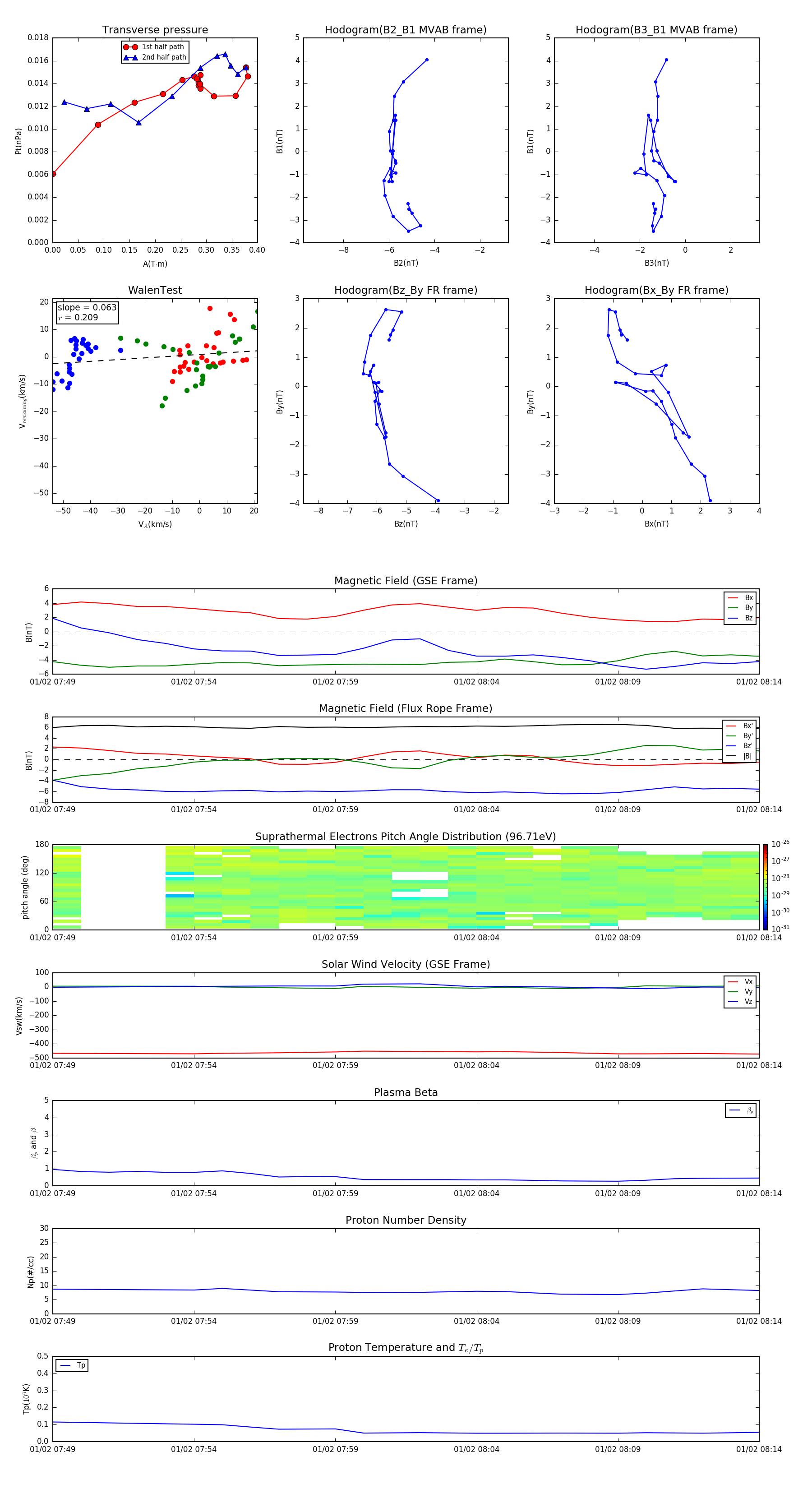
Task: Click 'pitch angle (deg)' axis label
Action: click(x=25, y=887)
